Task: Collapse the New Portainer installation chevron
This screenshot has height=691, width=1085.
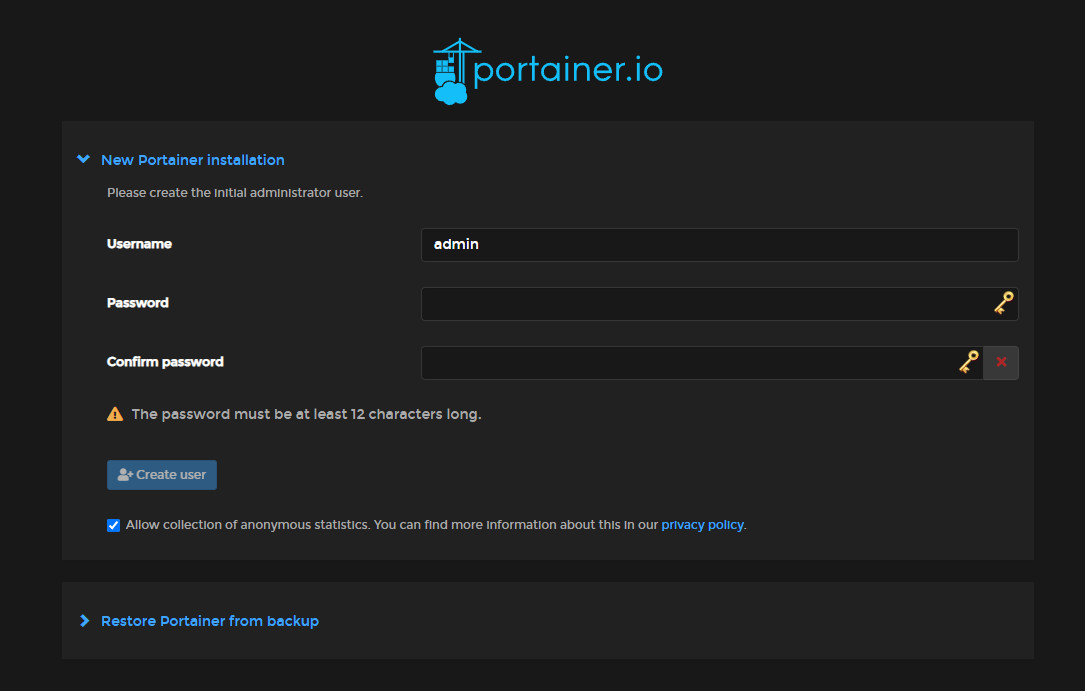Action: click(84, 159)
